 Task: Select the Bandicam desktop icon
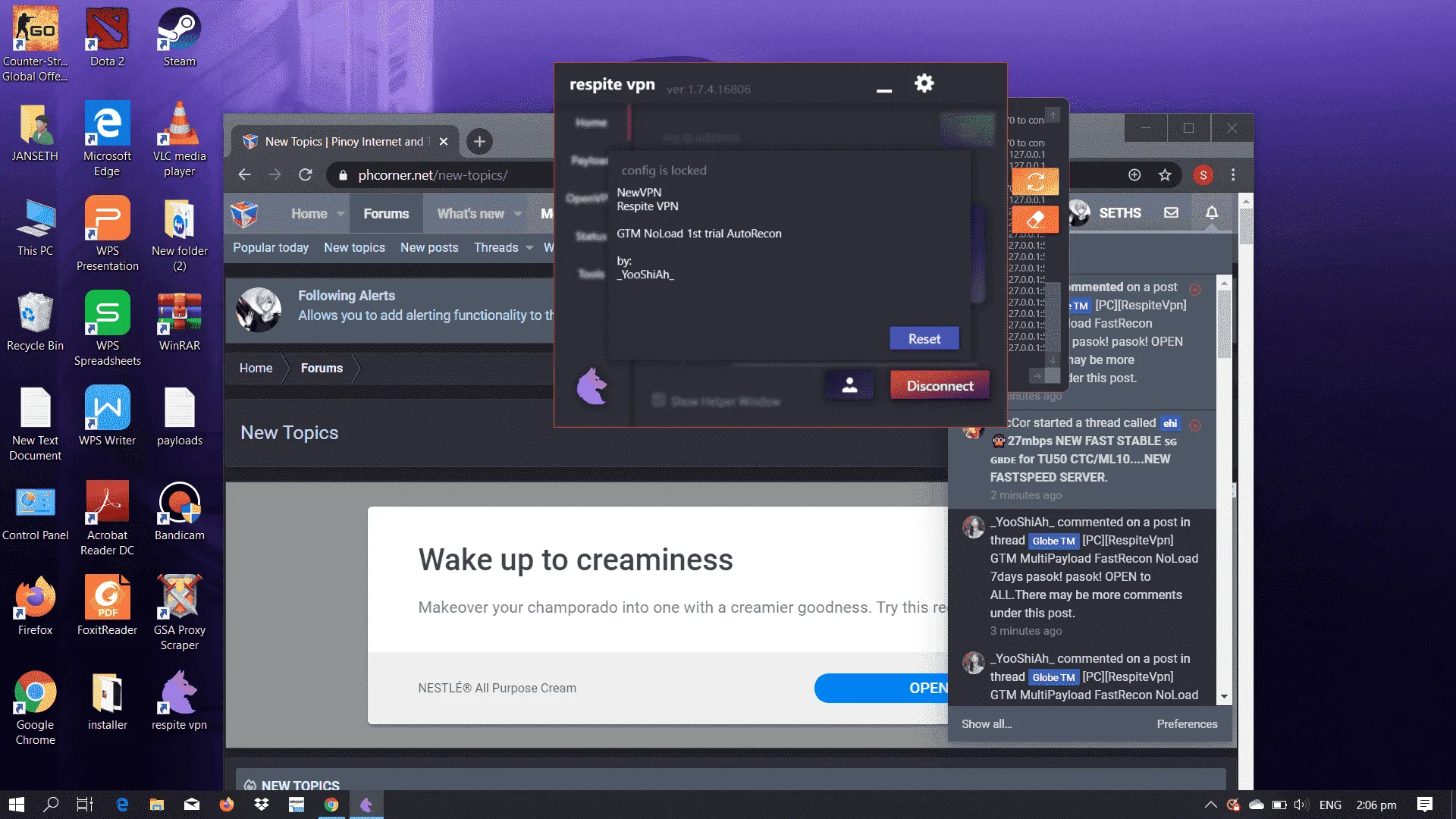coord(180,511)
